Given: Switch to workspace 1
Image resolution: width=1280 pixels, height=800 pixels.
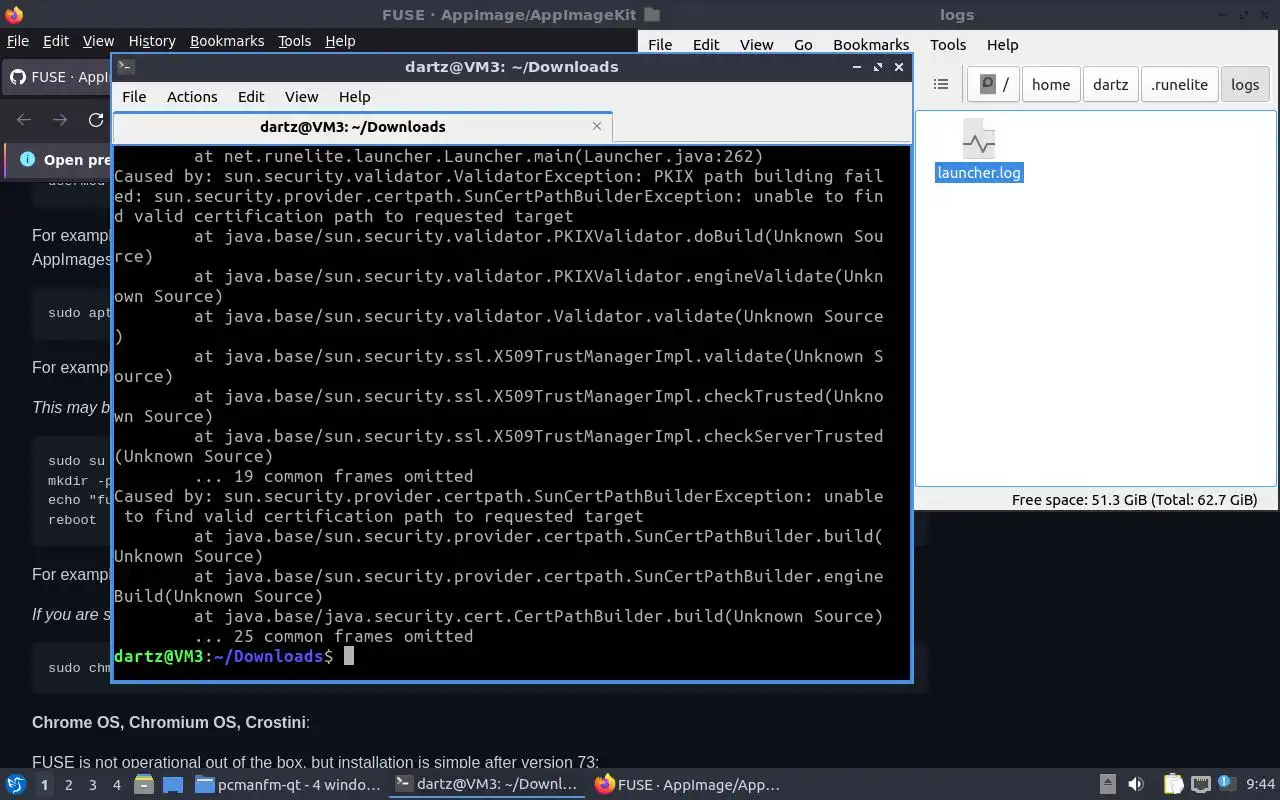Looking at the screenshot, I should (x=44, y=785).
